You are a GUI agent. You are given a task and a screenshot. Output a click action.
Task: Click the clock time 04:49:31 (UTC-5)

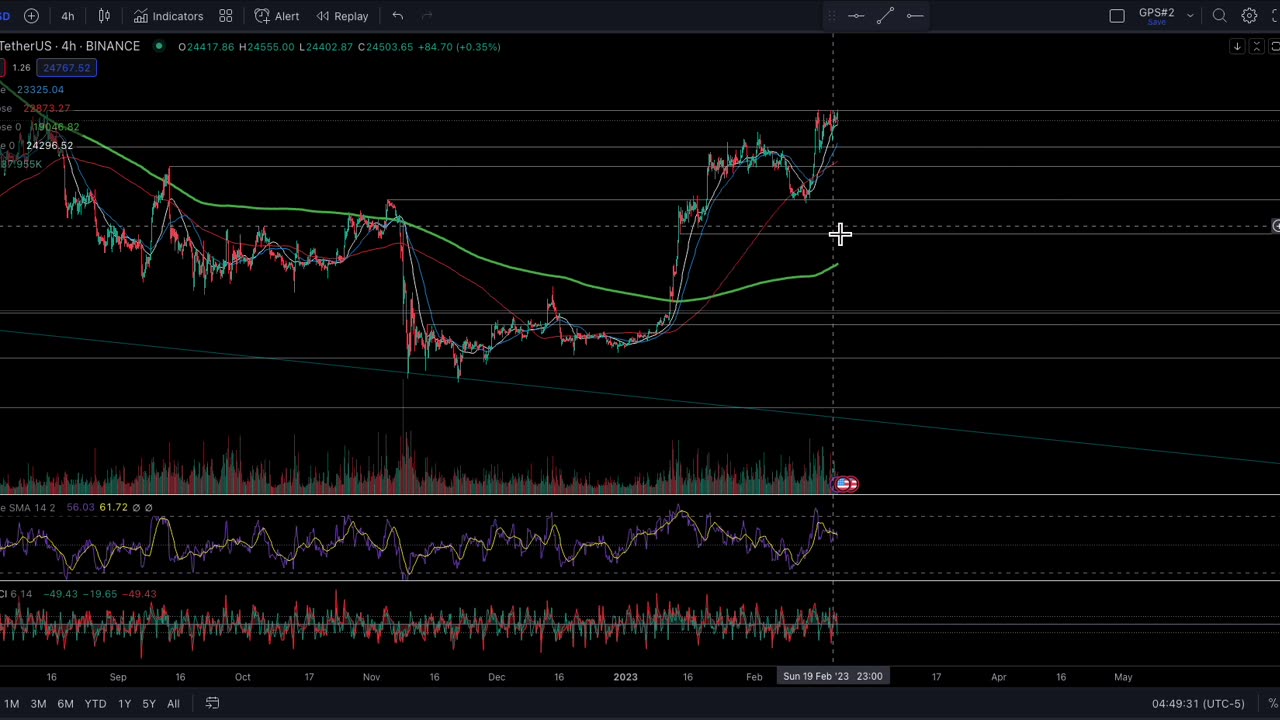pos(1198,704)
